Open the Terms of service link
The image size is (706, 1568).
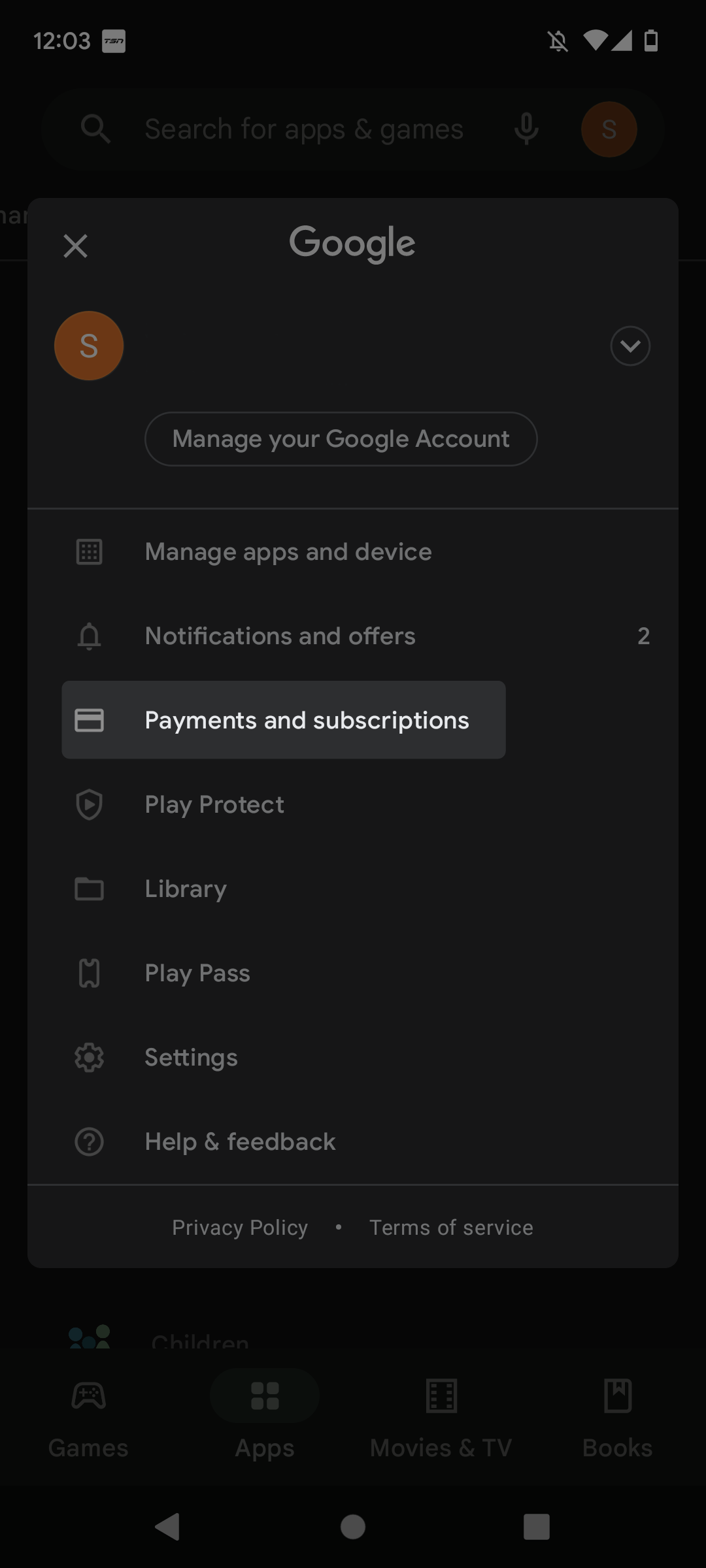(451, 1228)
